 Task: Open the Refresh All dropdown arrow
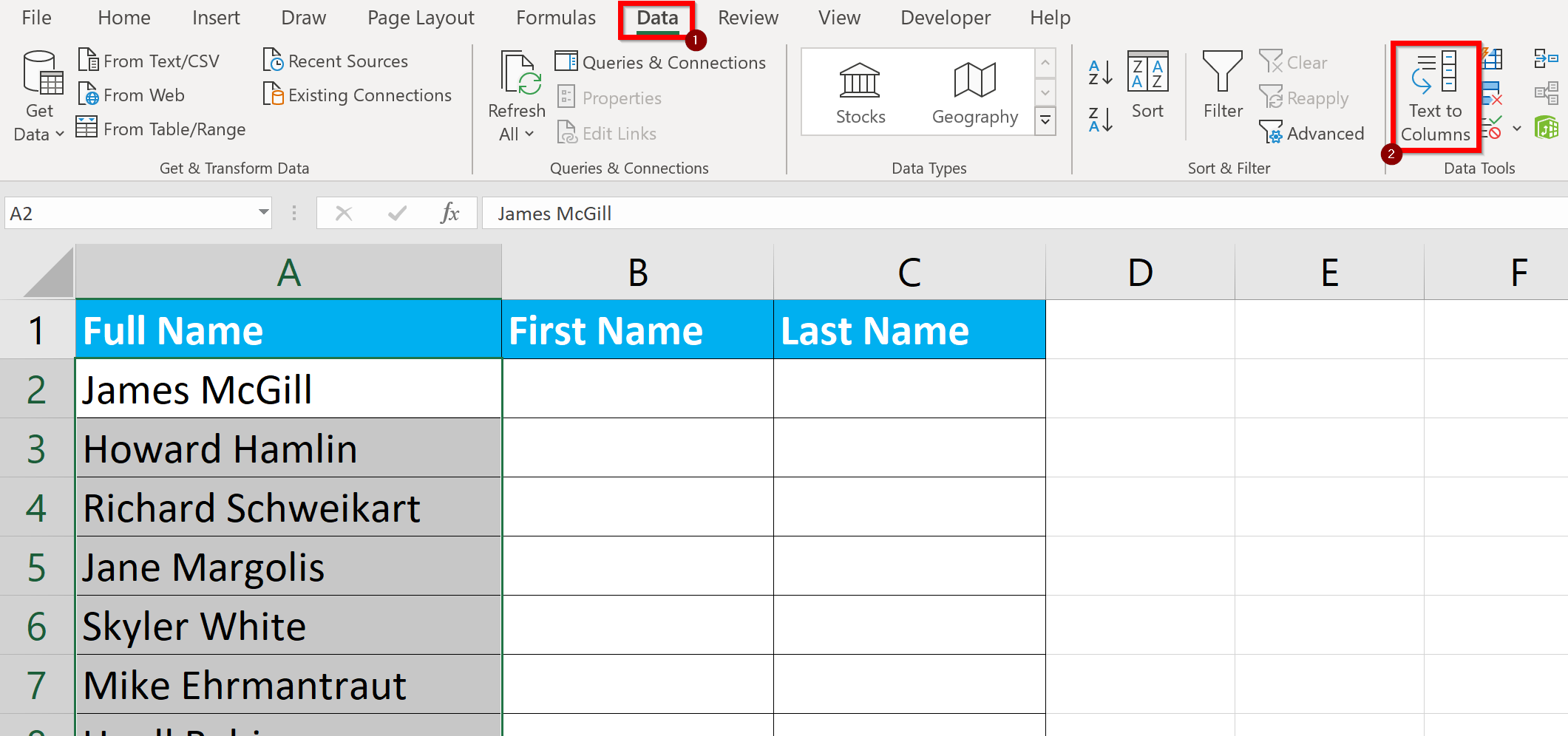tap(529, 134)
